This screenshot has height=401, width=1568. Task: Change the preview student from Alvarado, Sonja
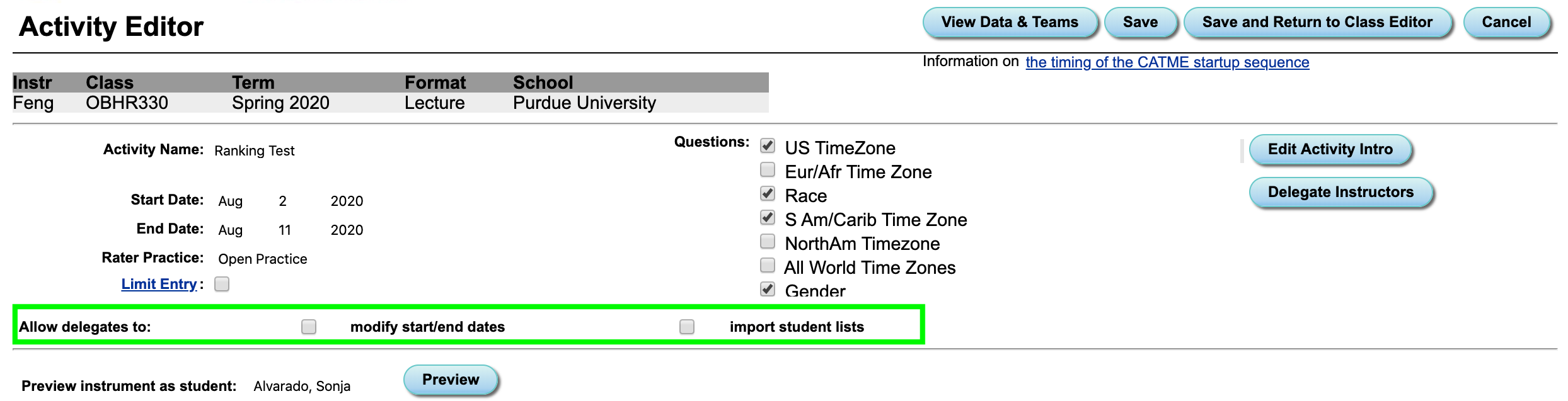point(301,386)
